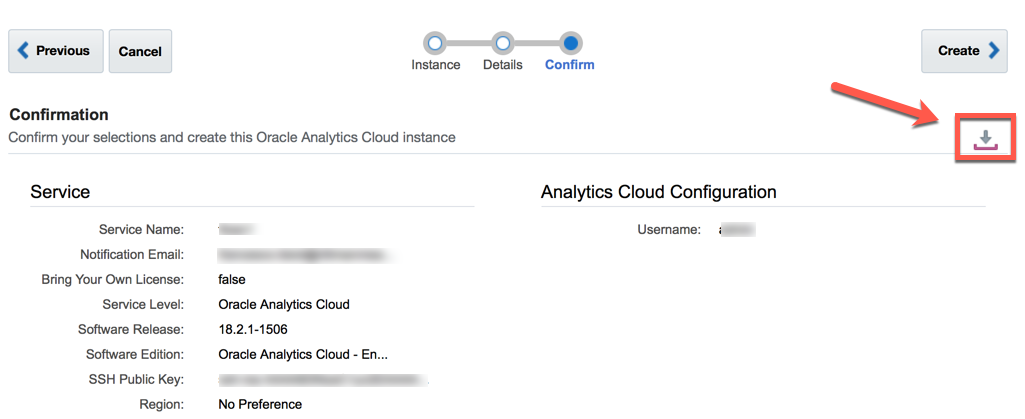Click the download icon highlighted in red
Viewport: 1025px width, 419px height.
tap(986, 140)
